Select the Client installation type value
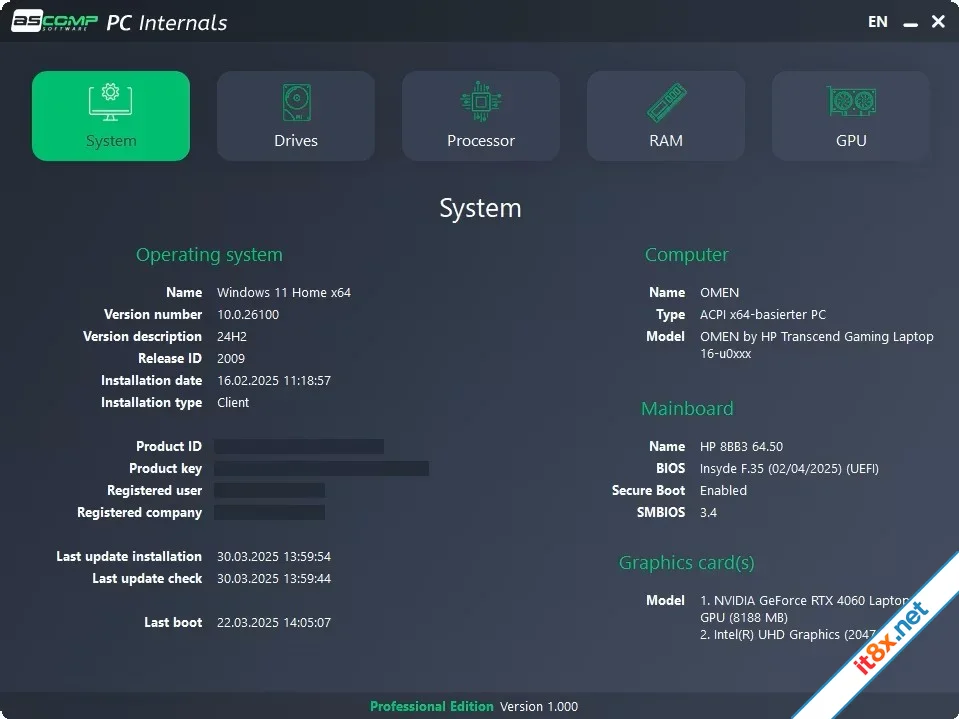The width and height of the screenshot is (959, 719). (x=233, y=402)
